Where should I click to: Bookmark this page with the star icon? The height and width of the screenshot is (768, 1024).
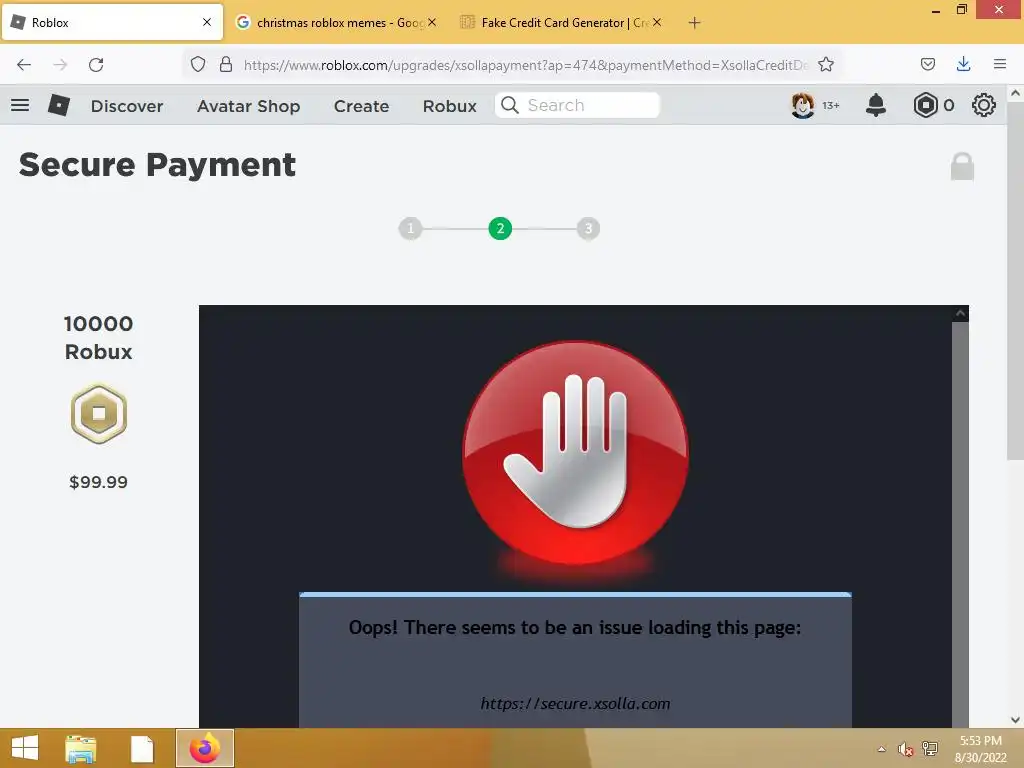(826, 64)
